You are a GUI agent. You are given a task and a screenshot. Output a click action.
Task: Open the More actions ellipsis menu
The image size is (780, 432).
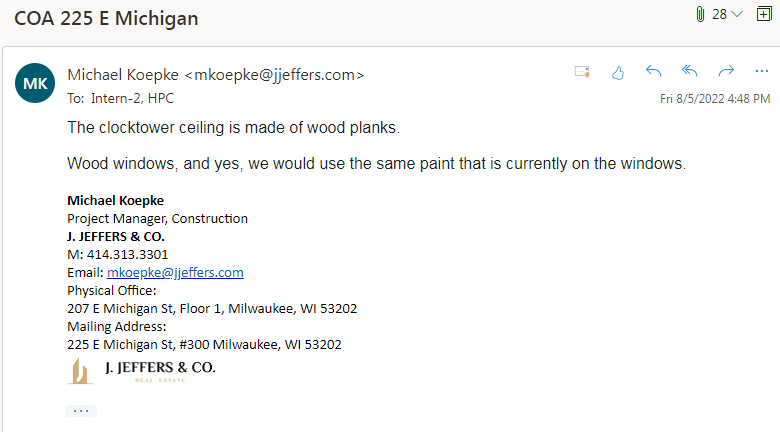762,72
